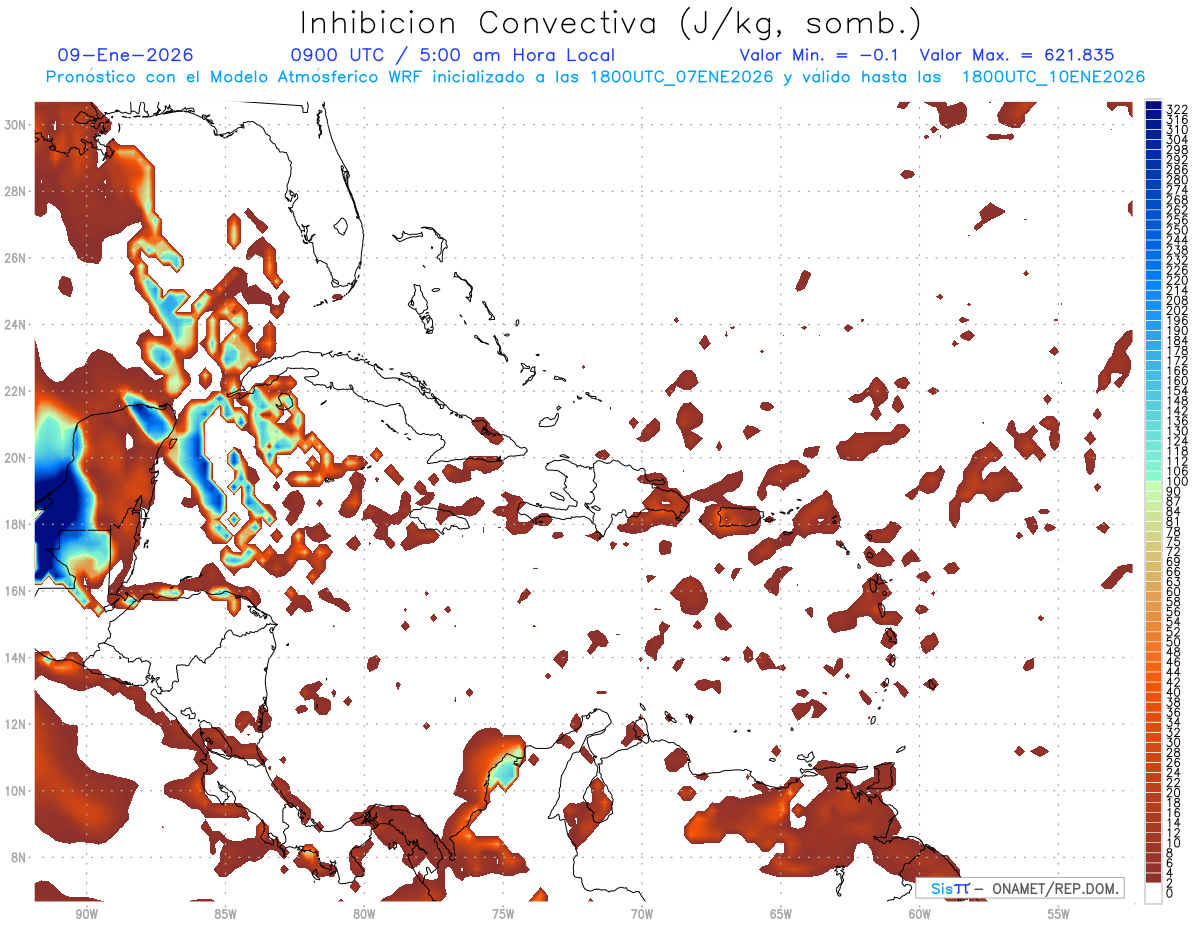Pick the dark blue 322 colorbar swatch
The width and height of the screenshot is (1200, 927).
(x=1154, y=105)
